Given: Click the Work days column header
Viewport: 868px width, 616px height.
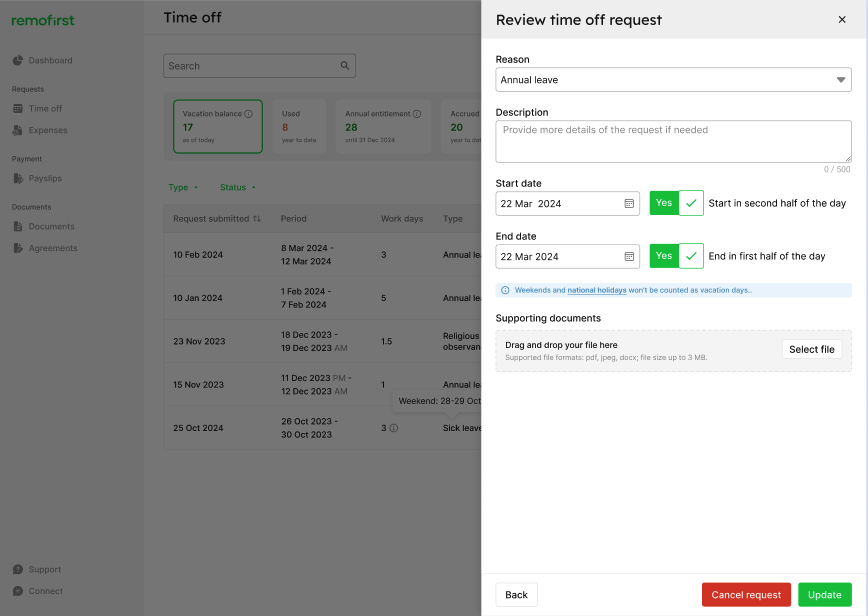Looking at the screenshot, I should [x=402, y=219].
